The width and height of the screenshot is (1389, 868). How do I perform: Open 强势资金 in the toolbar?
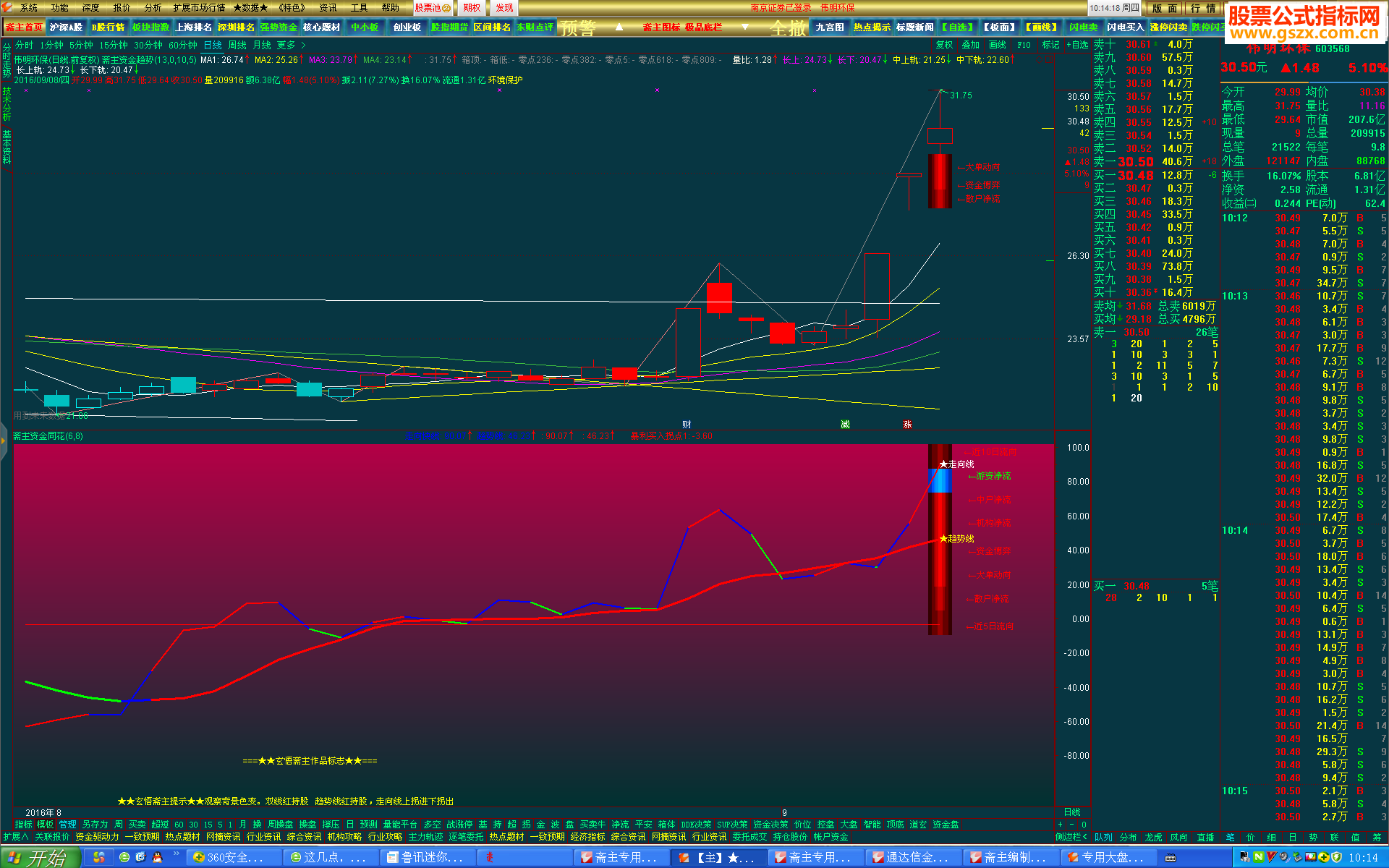[x=279, y=27]
